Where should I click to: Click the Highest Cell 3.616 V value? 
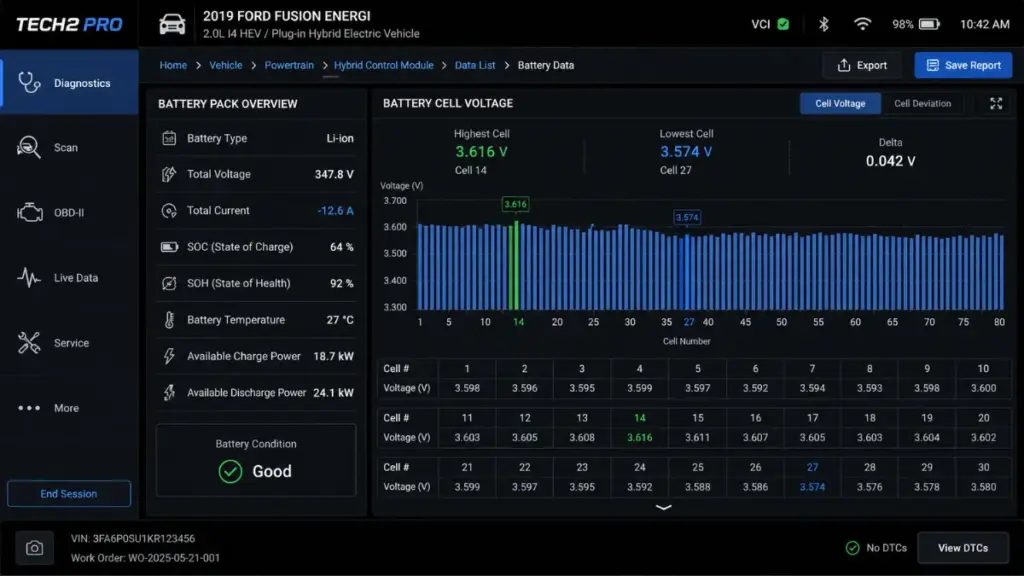click(481, 152)
